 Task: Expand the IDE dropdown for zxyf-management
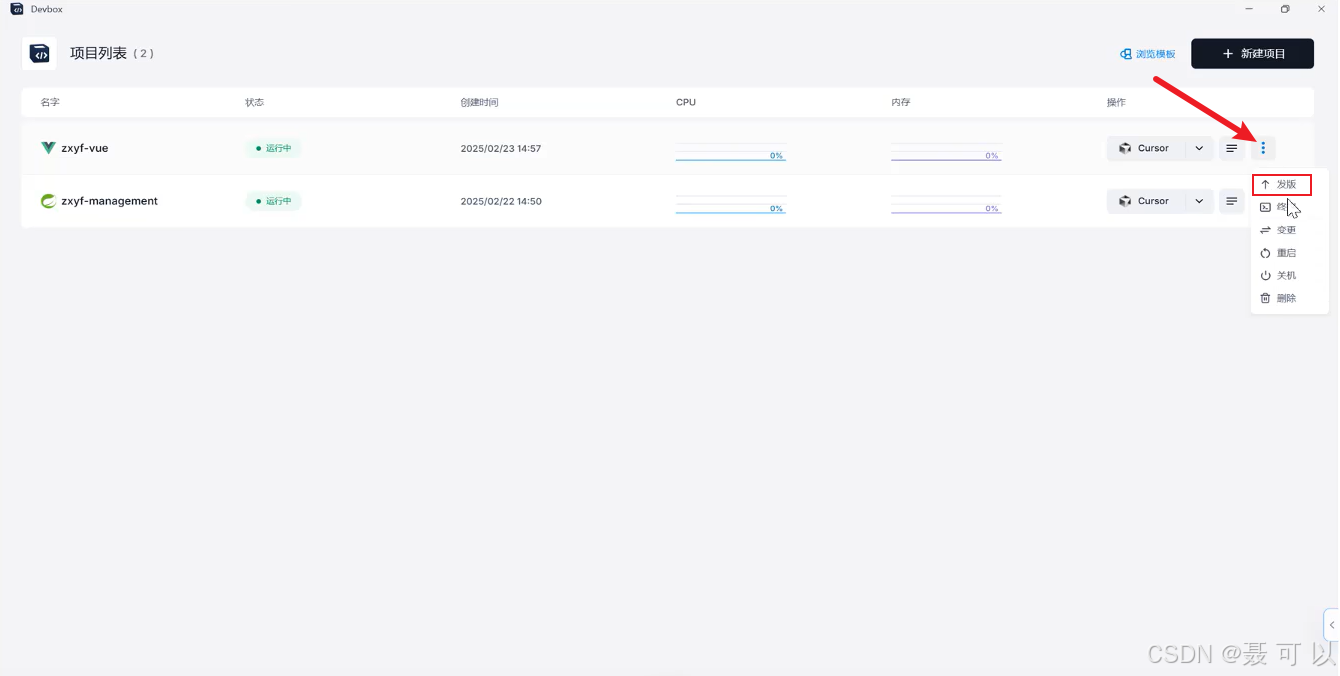click(x=1199, y=201)
